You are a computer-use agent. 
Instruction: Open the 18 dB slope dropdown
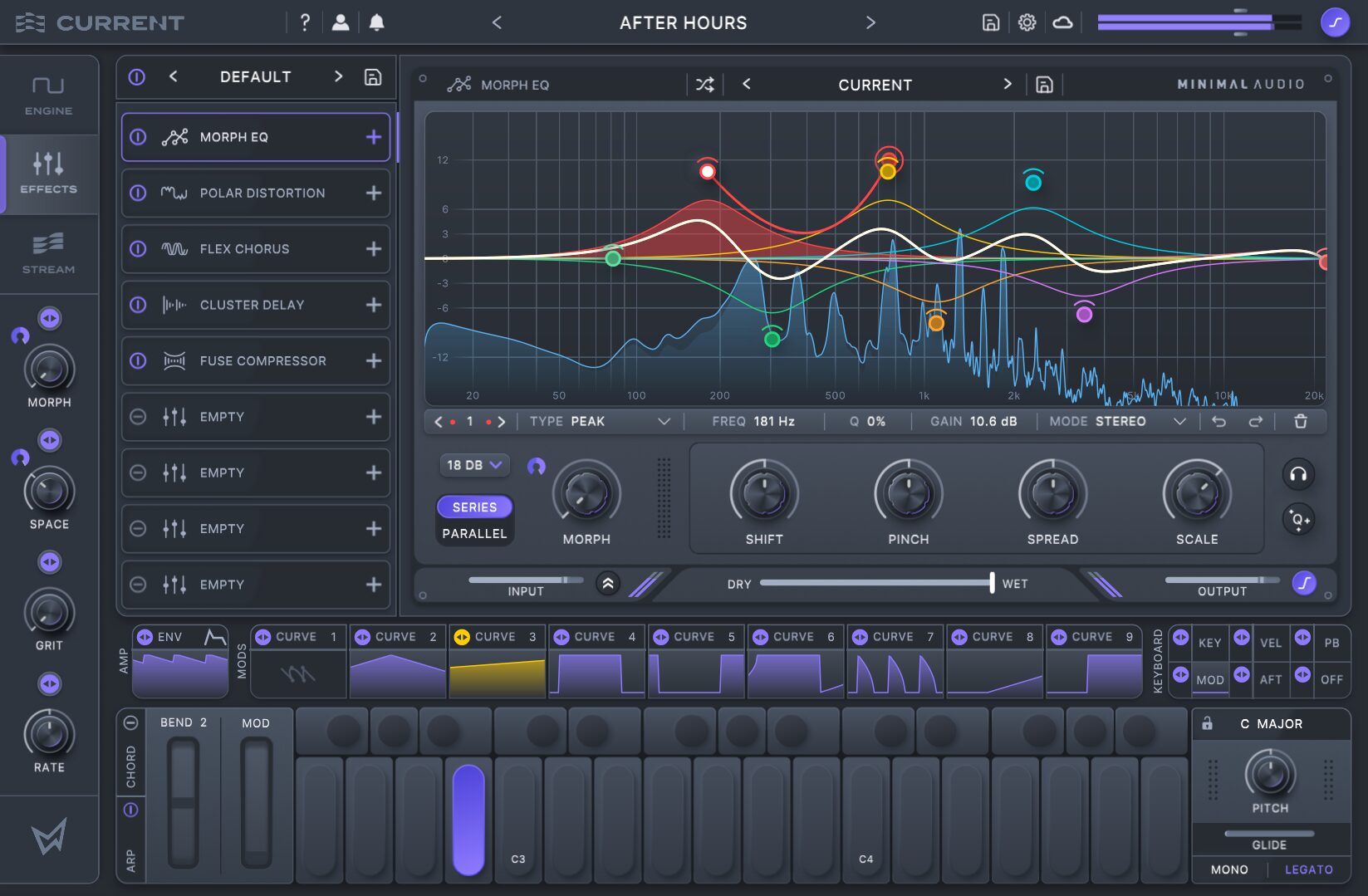click(474, 465)
